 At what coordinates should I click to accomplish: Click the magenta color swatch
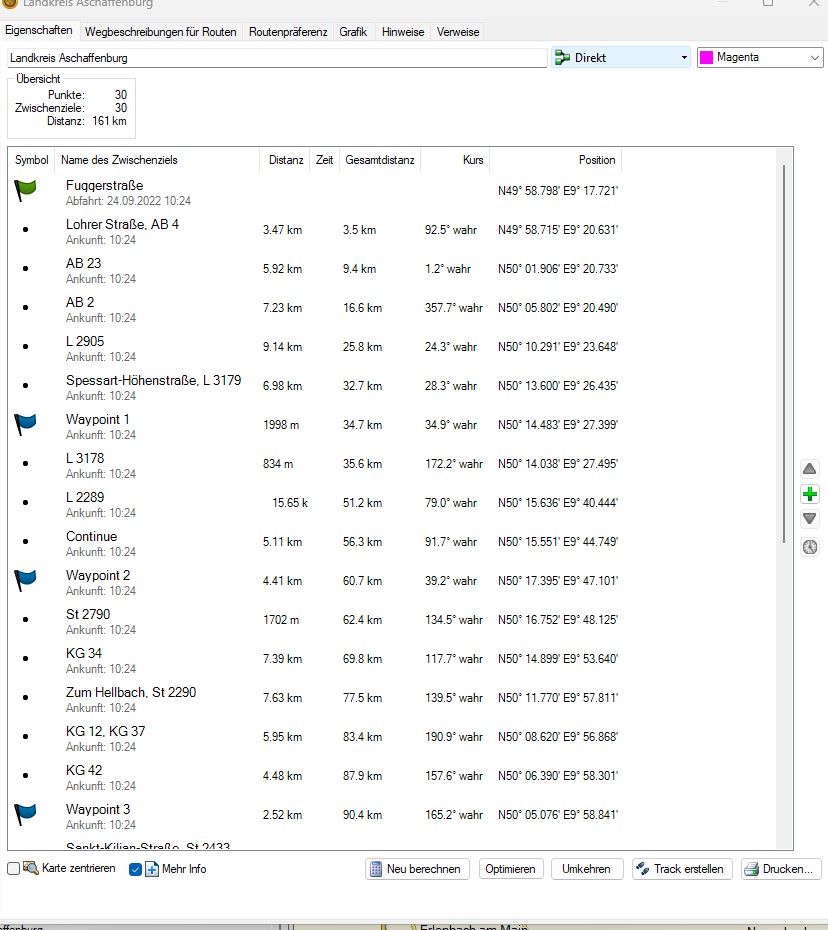pos(706,58)
